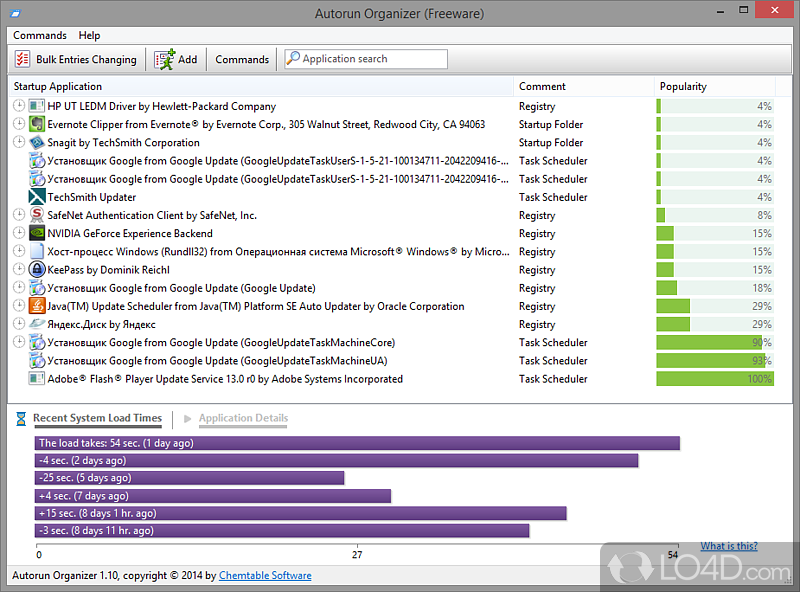Open the Chemtable Software link
The width and height of the screenshot is (800, 592).
pyautogui.click(x=265, y=576)
